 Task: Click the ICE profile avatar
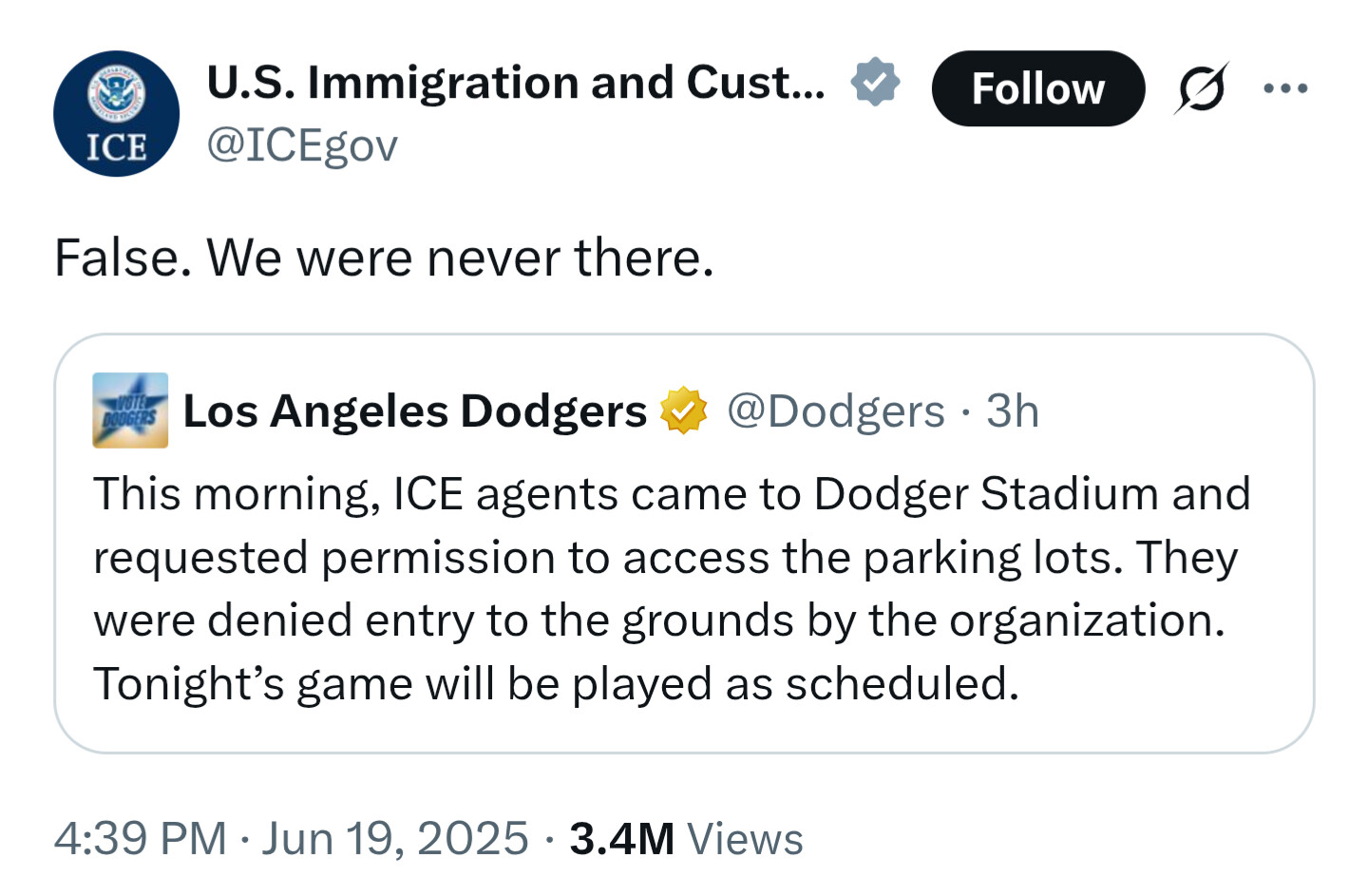pyautogui.click(x=116, y=114)
